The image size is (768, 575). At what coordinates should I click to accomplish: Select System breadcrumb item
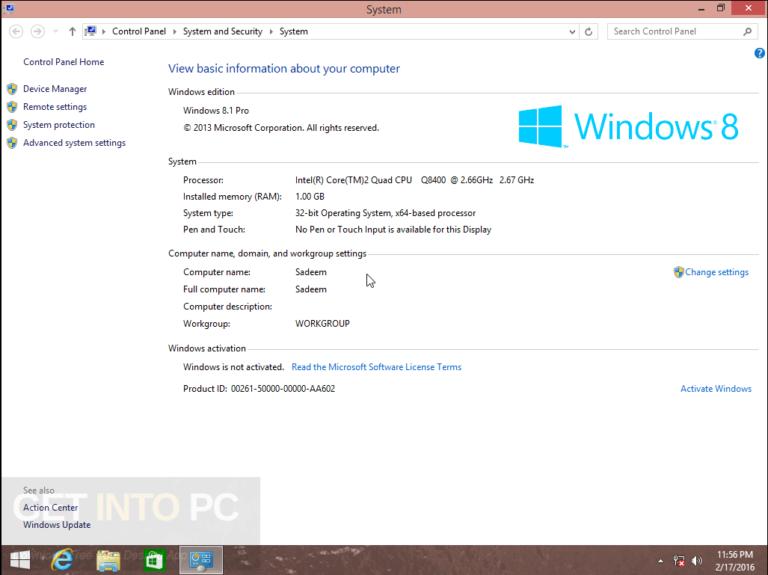[294, 31]
